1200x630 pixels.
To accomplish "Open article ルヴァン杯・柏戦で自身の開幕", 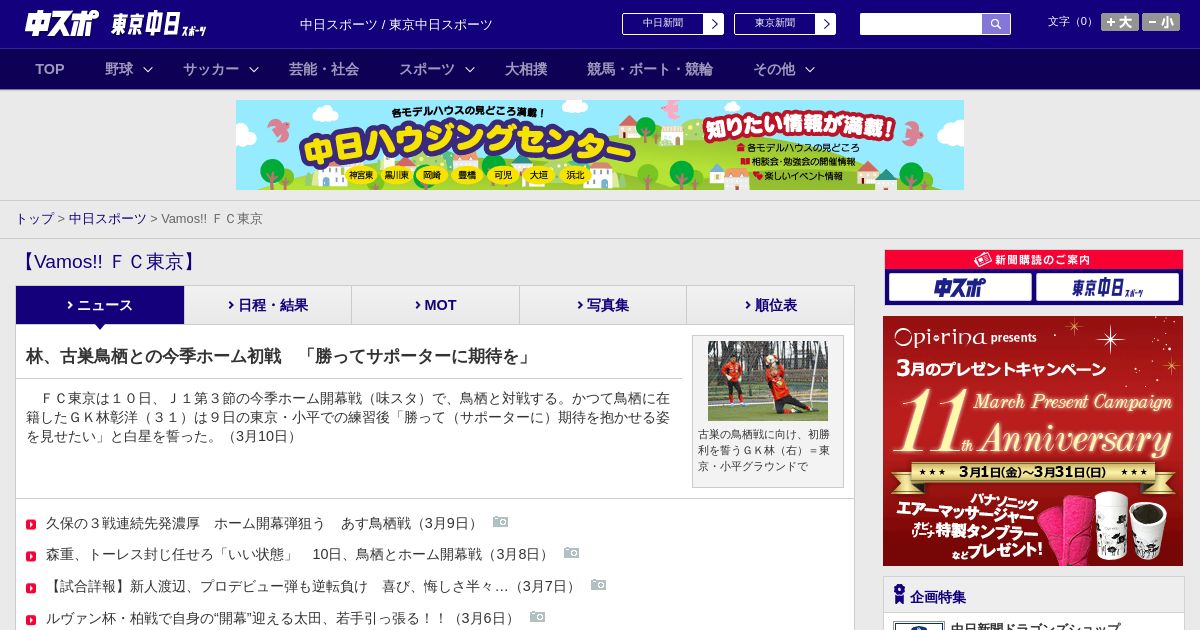I will pyautogui.click(x=282, y=618).
